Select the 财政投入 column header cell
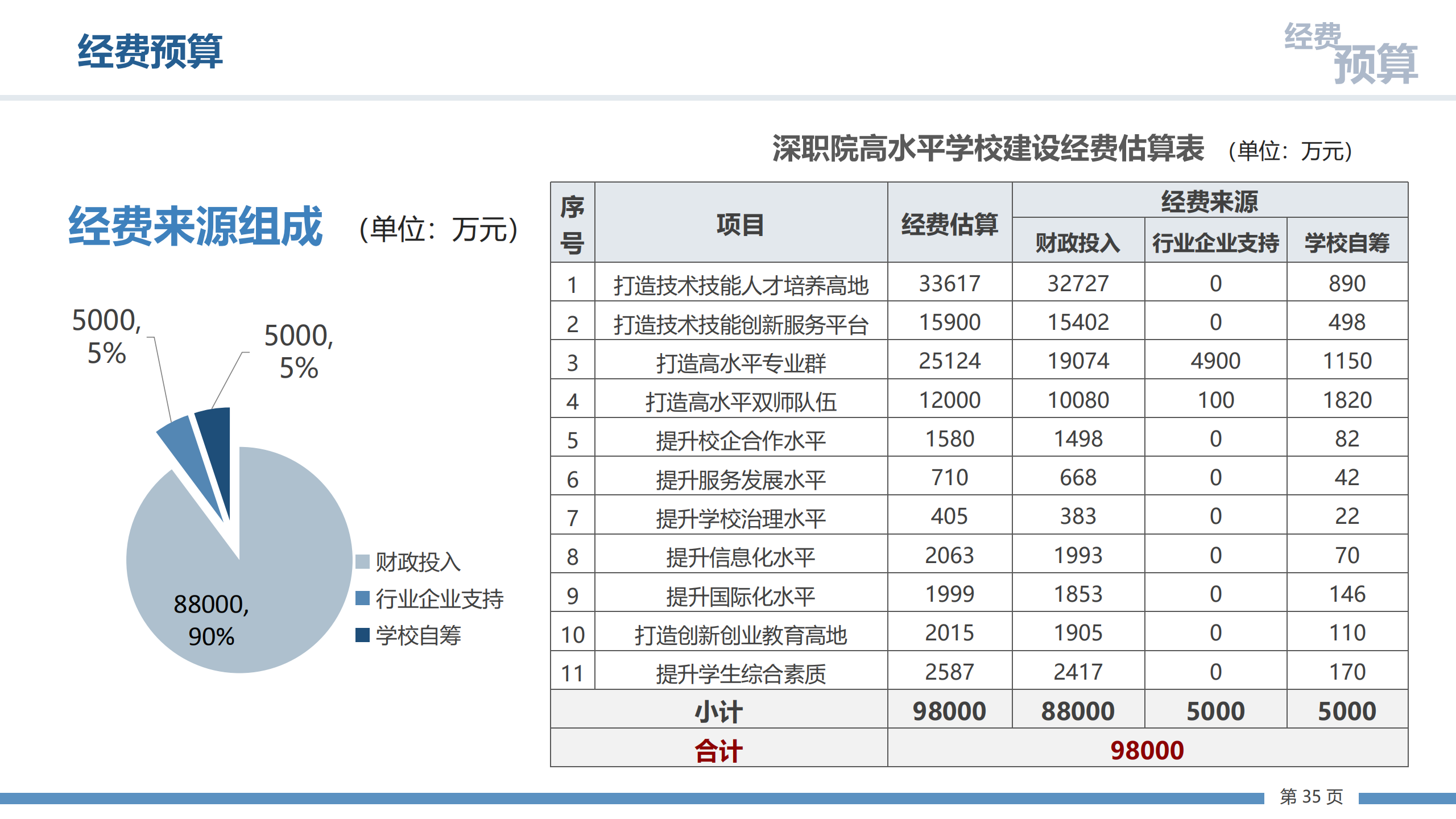The image size is (1456, 819). [1078, 242]
